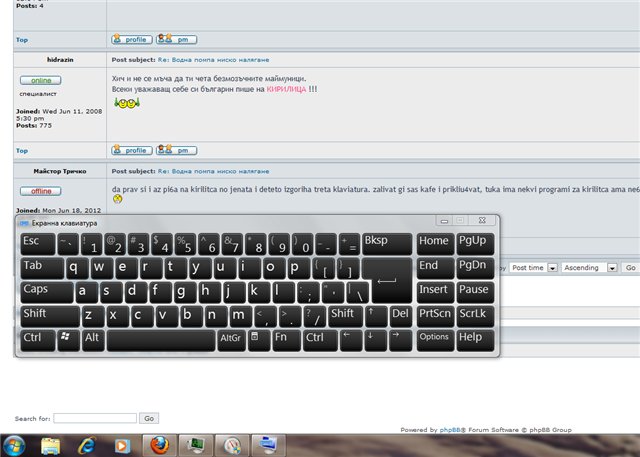Click the Search for text field

tap(95, 418)
